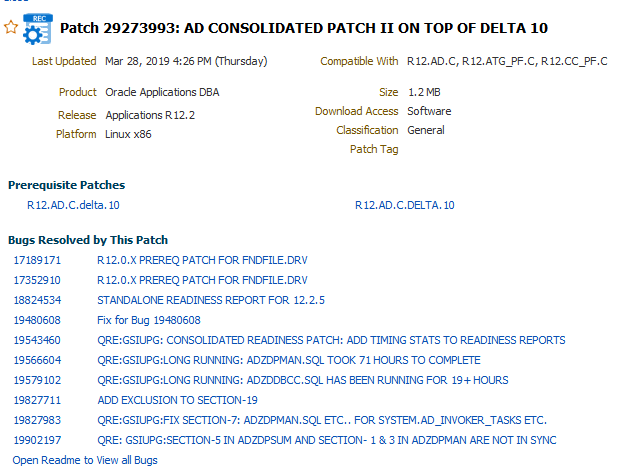Image resolution: width=625 pixels, height=471 pixels.
Task: Open ADZDPMAN.SQL took 71 hours description
Action: pos(288,360)
